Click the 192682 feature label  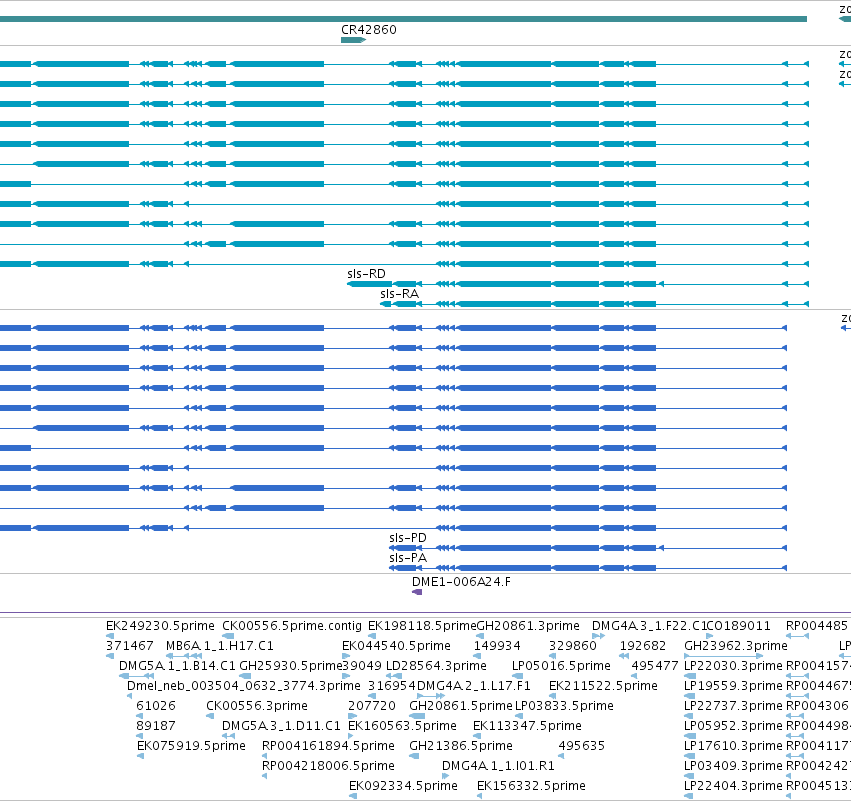click(643, 646)
